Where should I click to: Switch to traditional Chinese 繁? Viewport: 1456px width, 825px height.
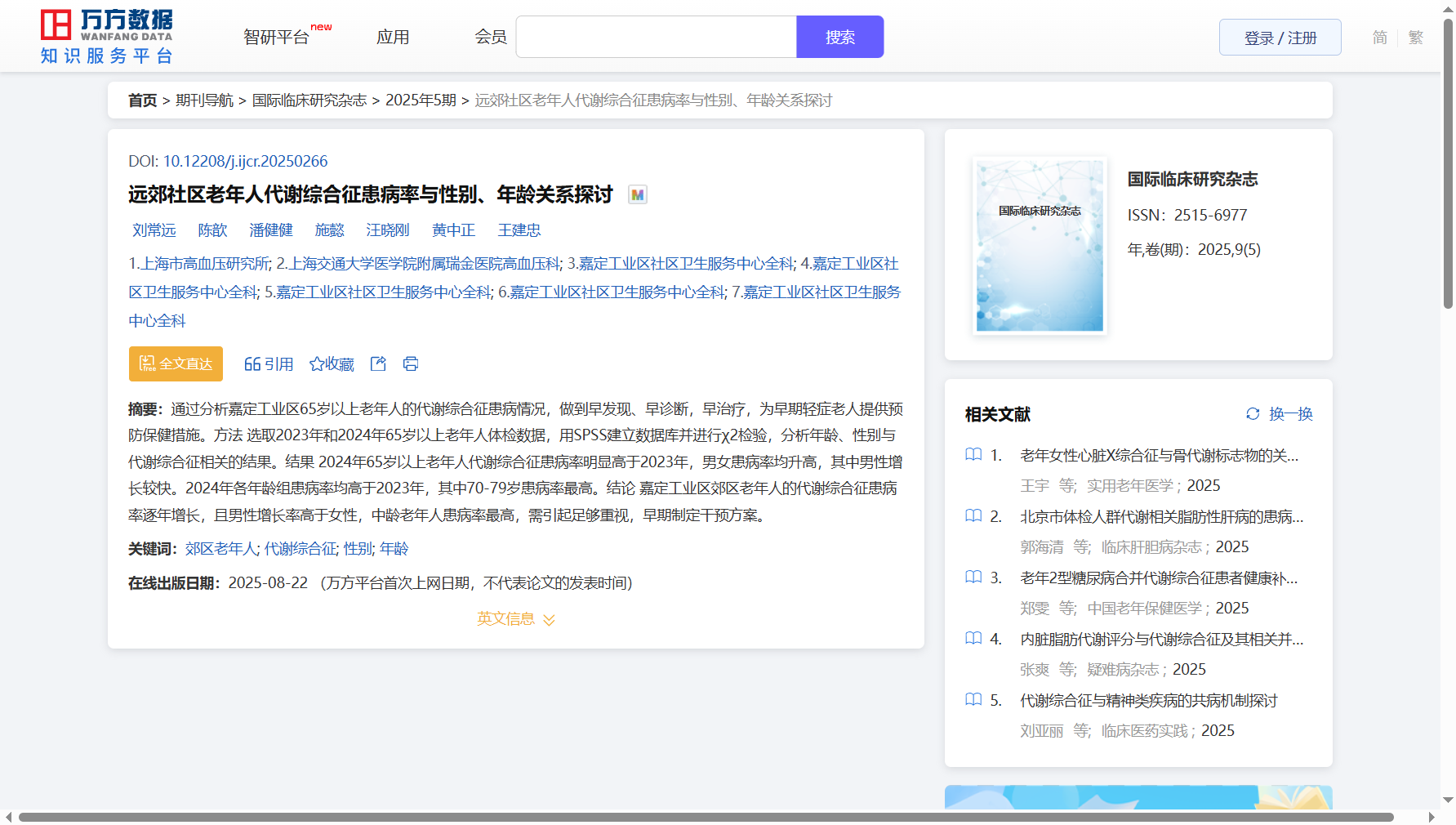point(1416,38)
